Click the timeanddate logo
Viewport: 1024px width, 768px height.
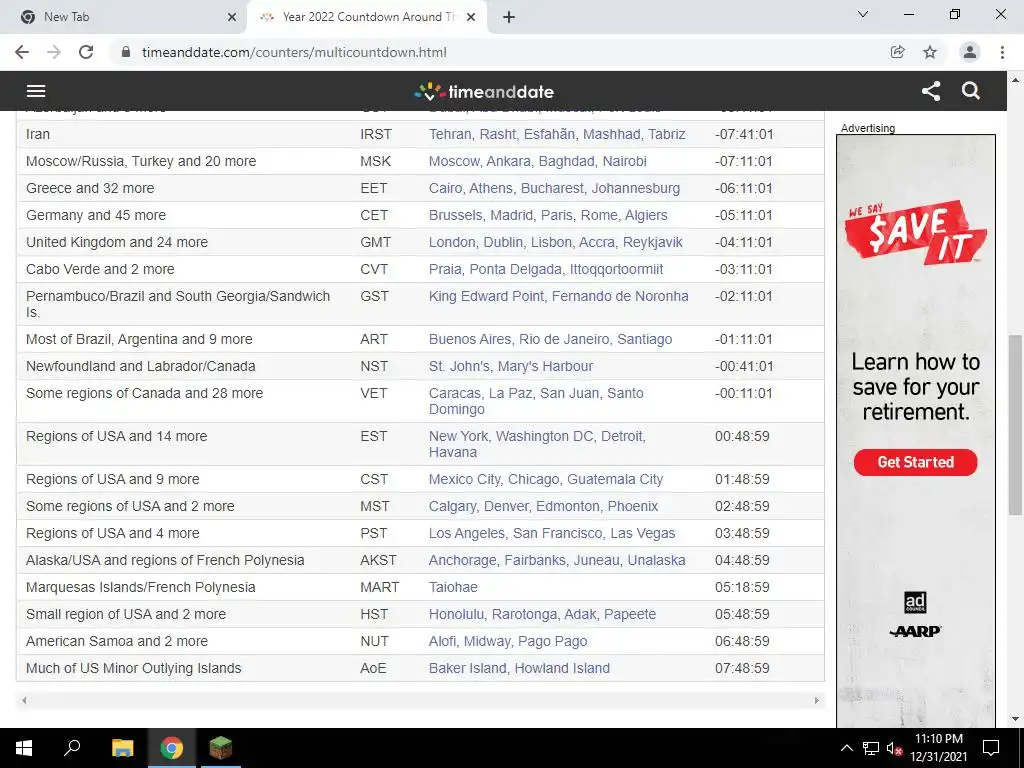tap(484, 91)
